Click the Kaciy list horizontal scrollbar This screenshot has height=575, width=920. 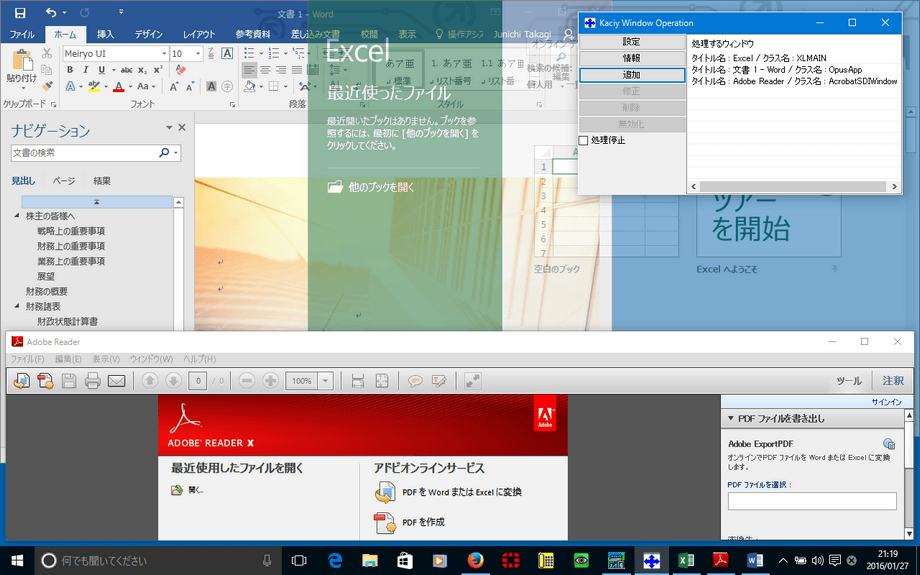point(793,187)
